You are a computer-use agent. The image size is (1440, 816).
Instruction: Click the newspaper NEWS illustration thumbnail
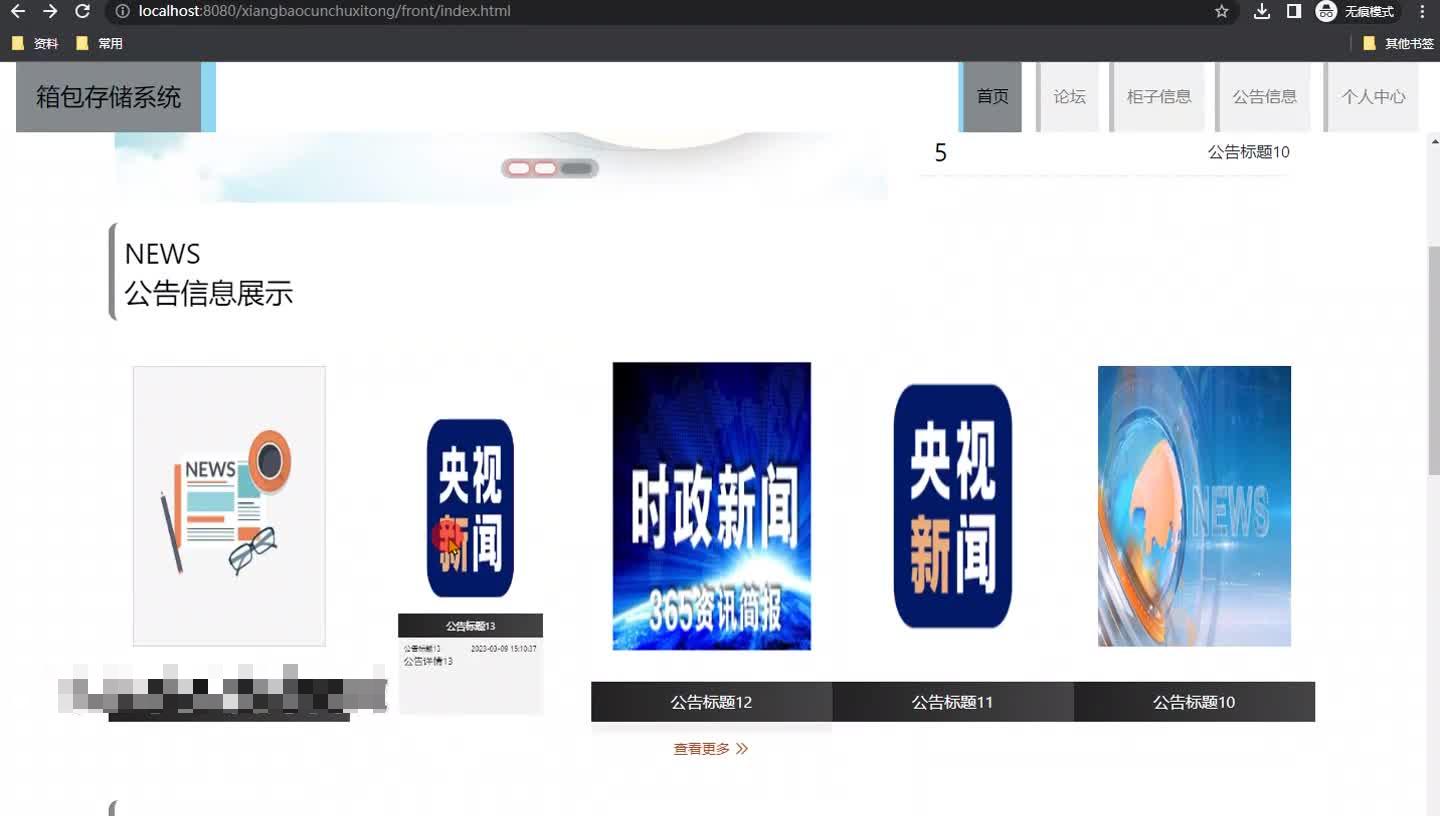tap(229, 506)
